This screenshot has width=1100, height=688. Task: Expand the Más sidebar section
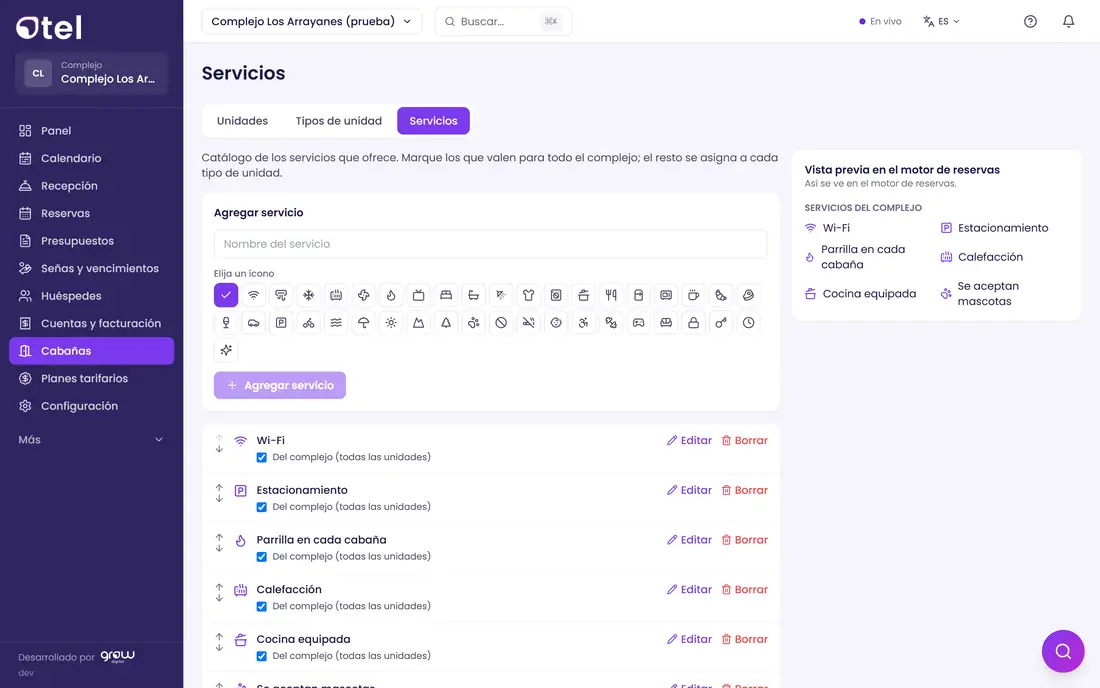[91, 440]
